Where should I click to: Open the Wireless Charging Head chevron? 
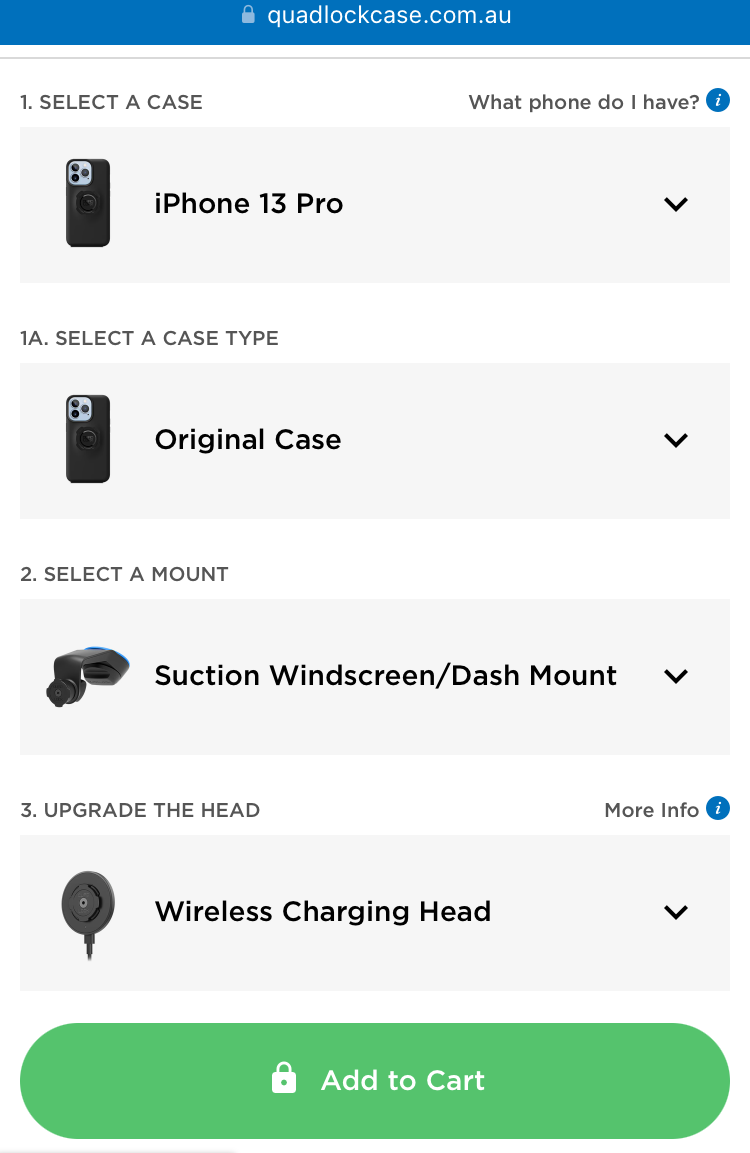pyautogui.click(x=676, y=913)
